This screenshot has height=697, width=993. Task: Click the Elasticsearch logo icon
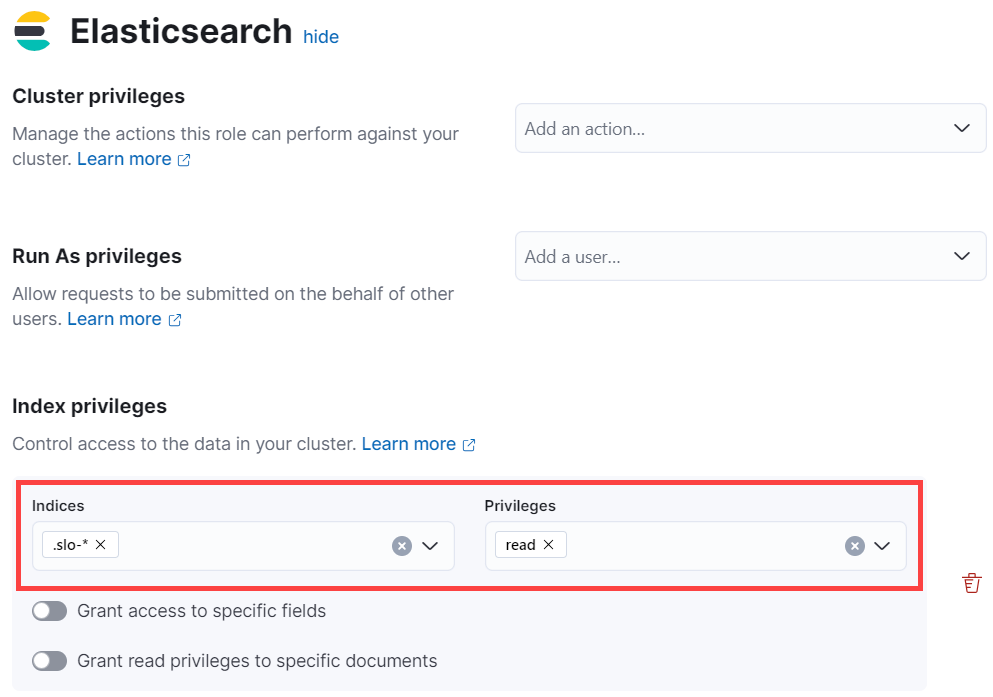coord(33,31)
